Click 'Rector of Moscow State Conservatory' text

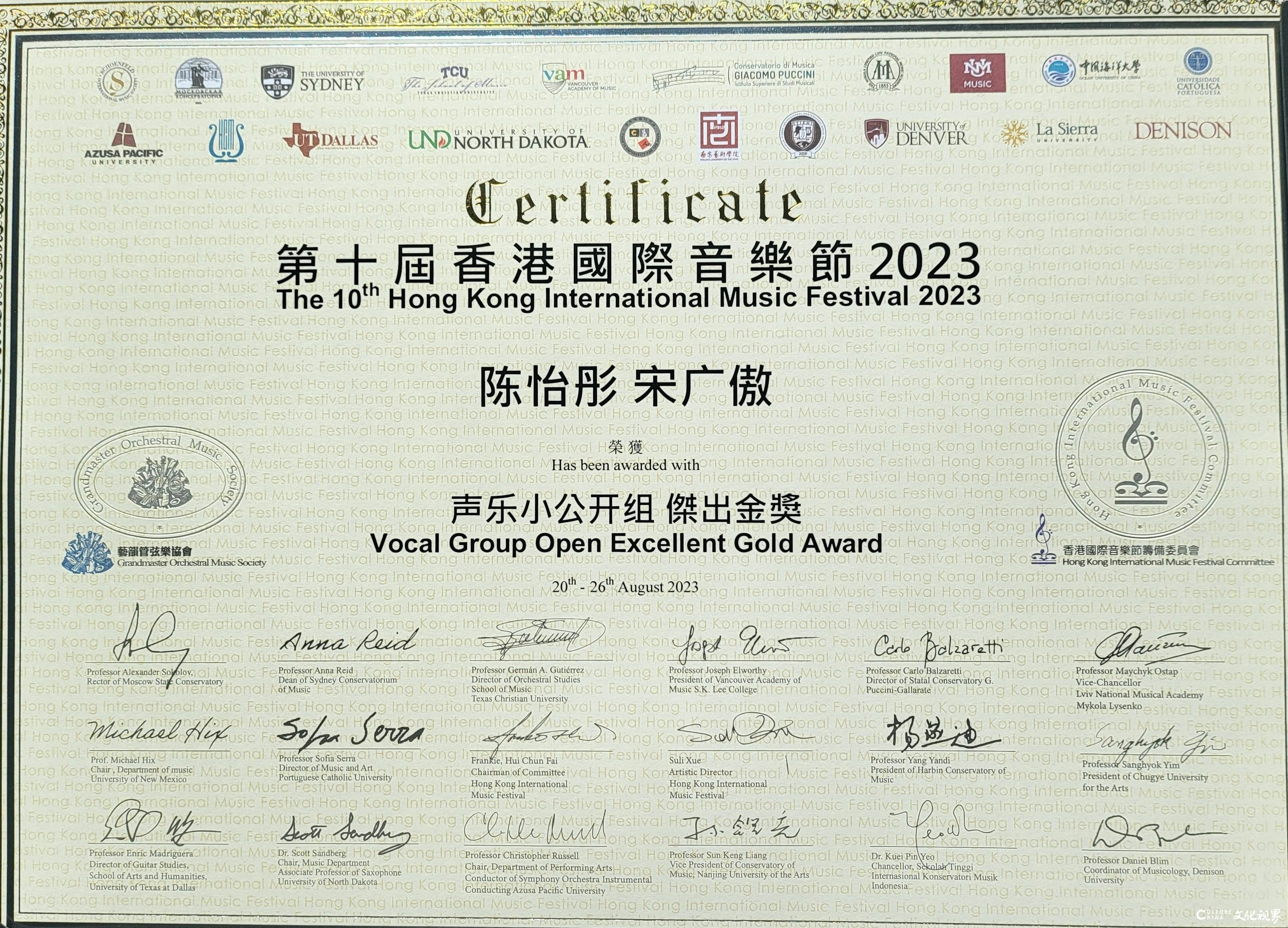(x=154, y=682)
